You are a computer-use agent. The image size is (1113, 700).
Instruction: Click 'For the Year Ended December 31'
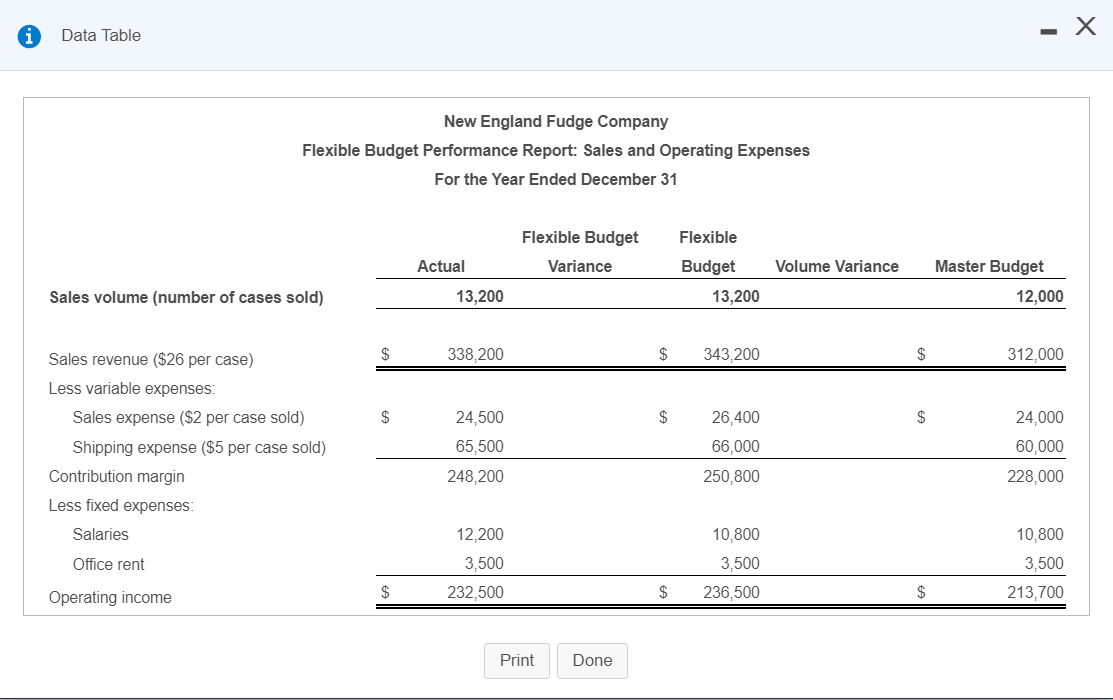[556, 180]
